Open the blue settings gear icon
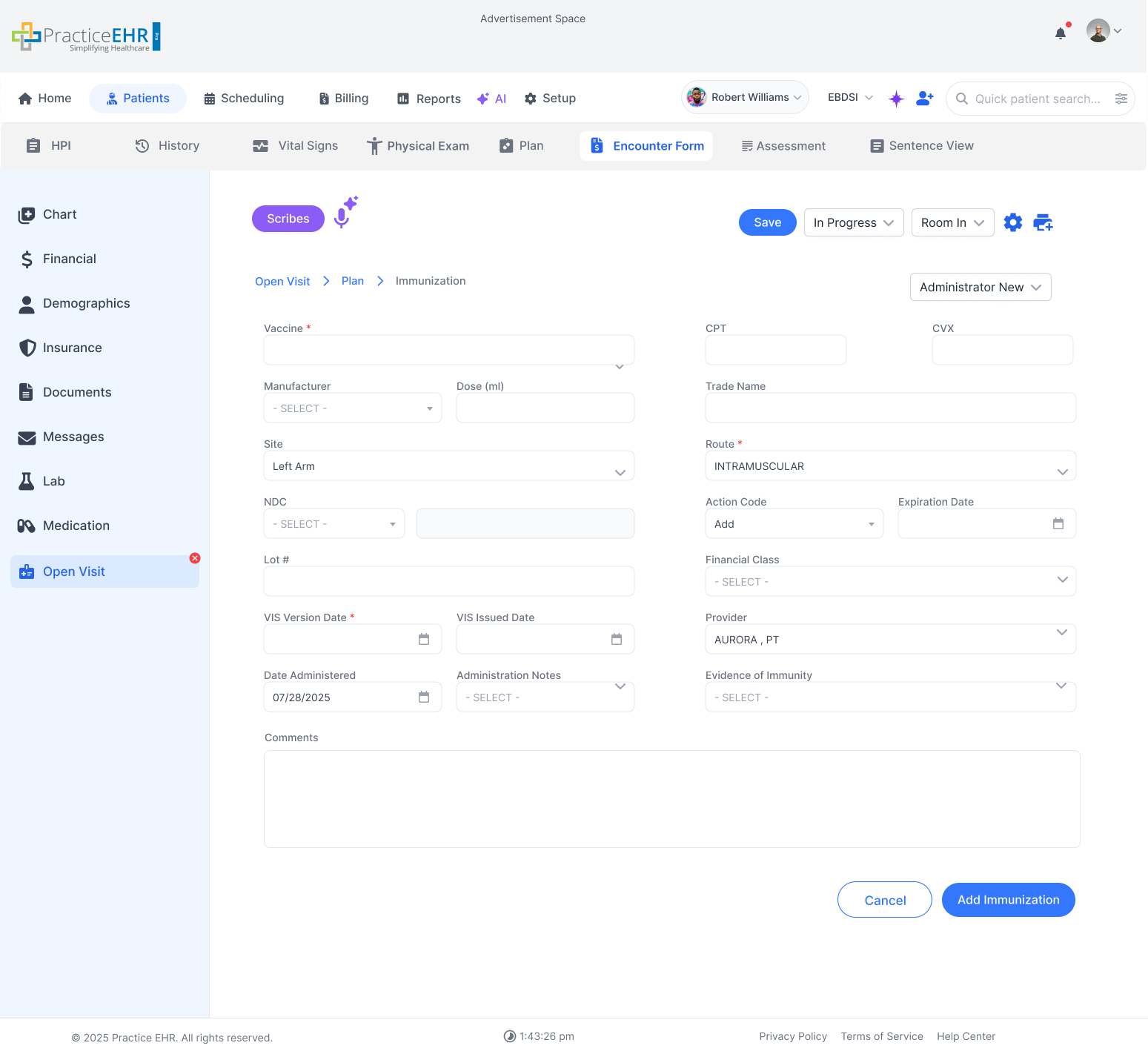 click(x=1012, y=222)
